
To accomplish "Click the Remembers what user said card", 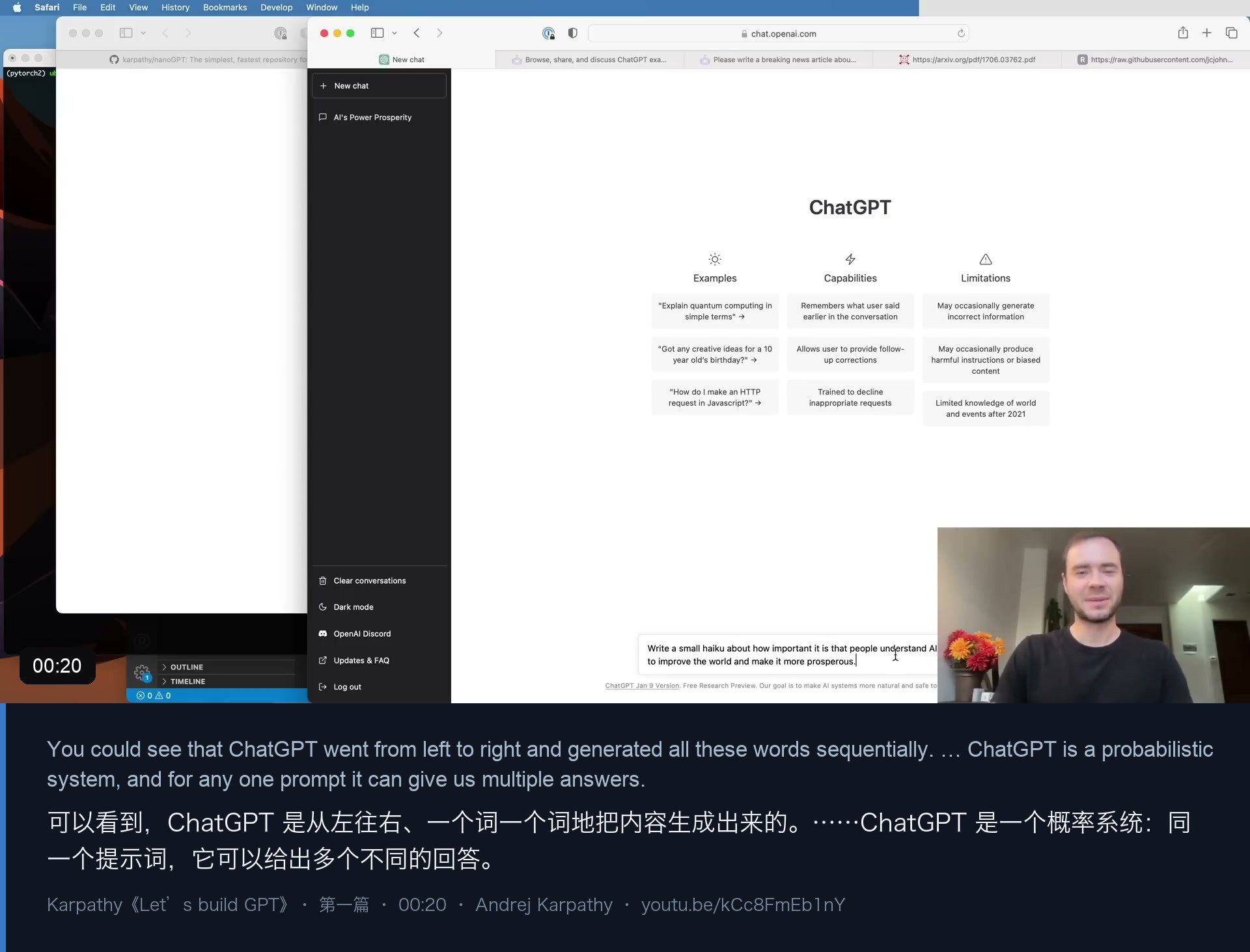I will (850, 311).
